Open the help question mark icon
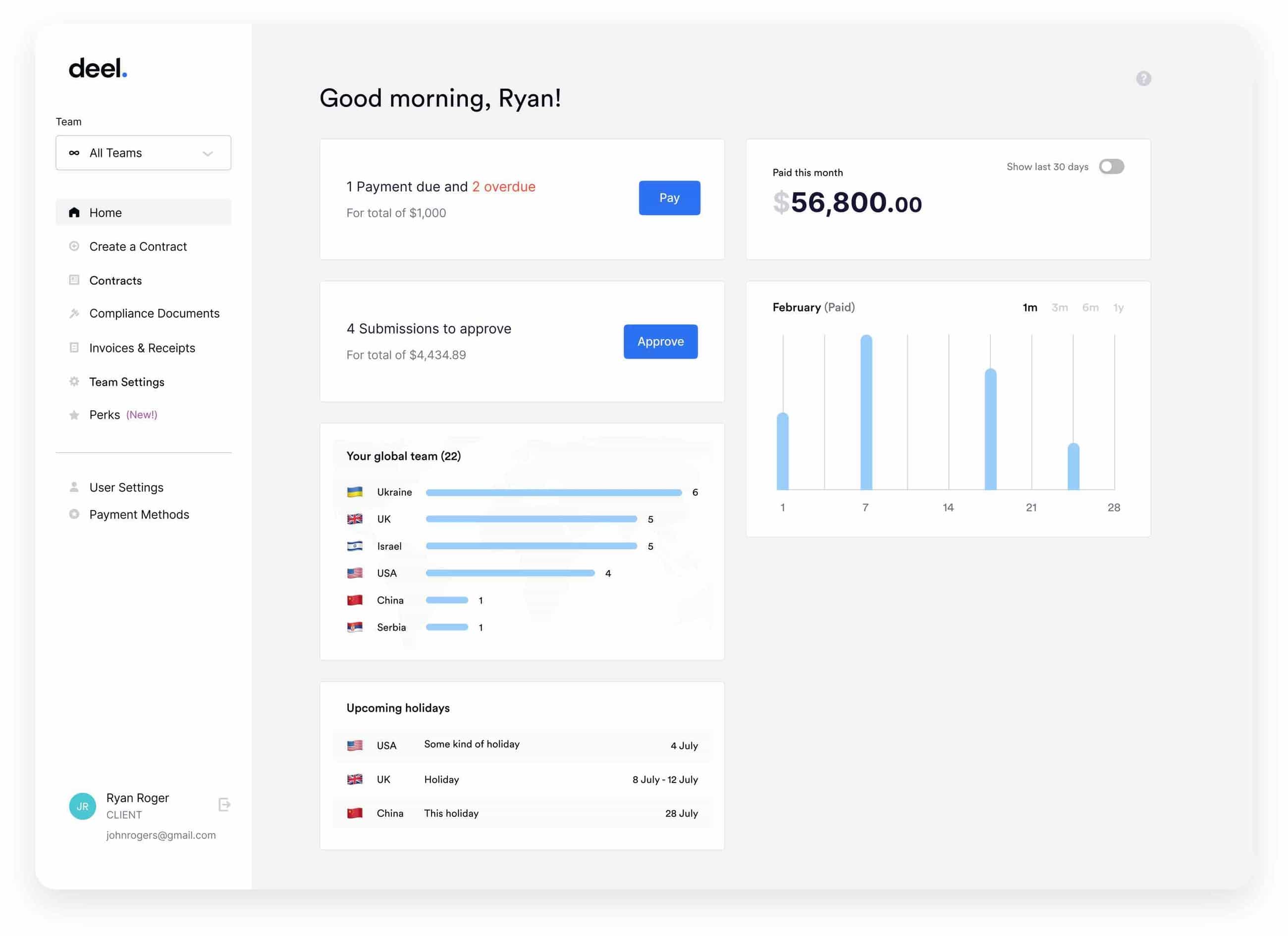1288x936 pixels. (x=1143, y=78)
